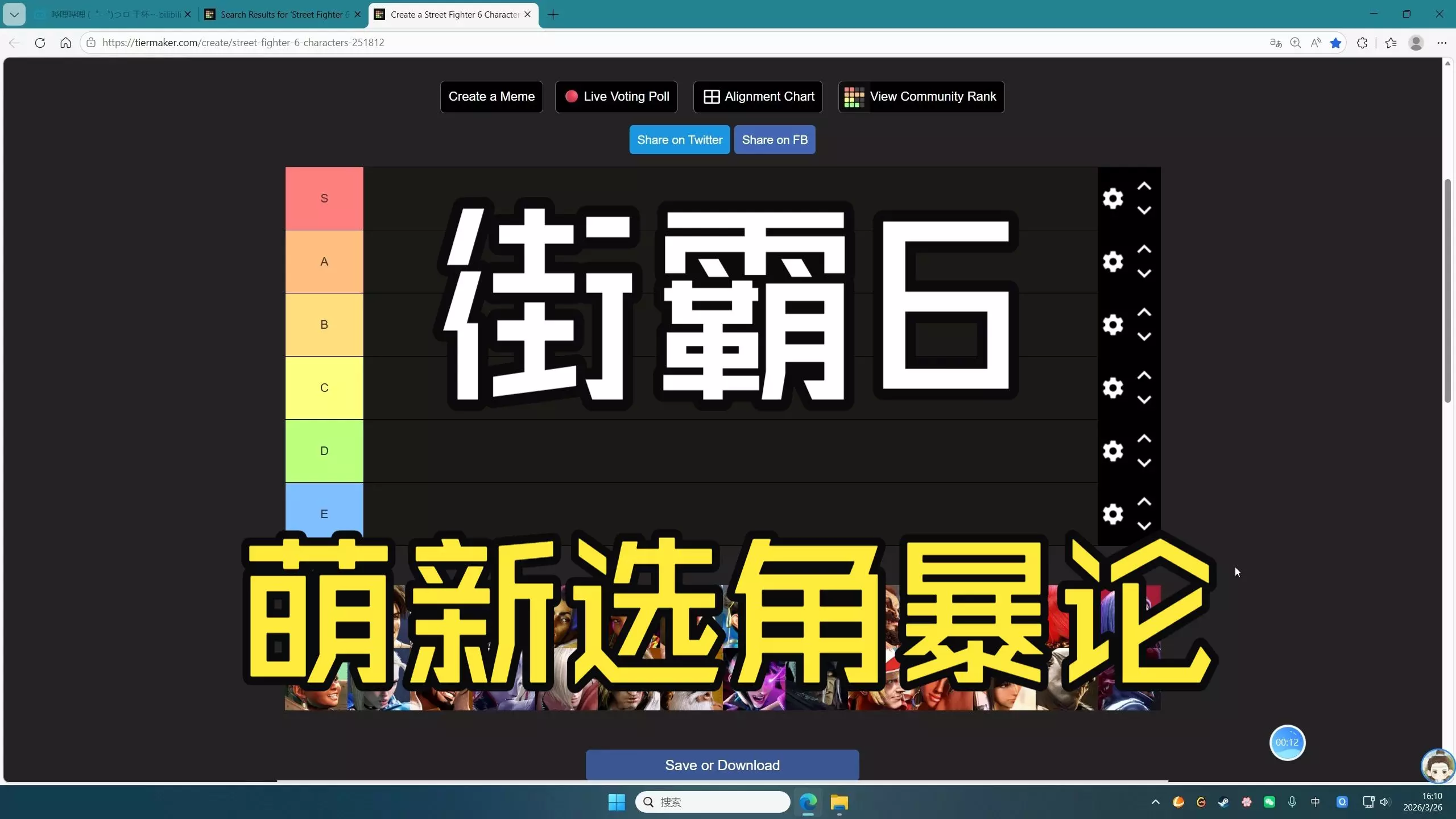Move A tier row up with chevron

[1144, 250]
